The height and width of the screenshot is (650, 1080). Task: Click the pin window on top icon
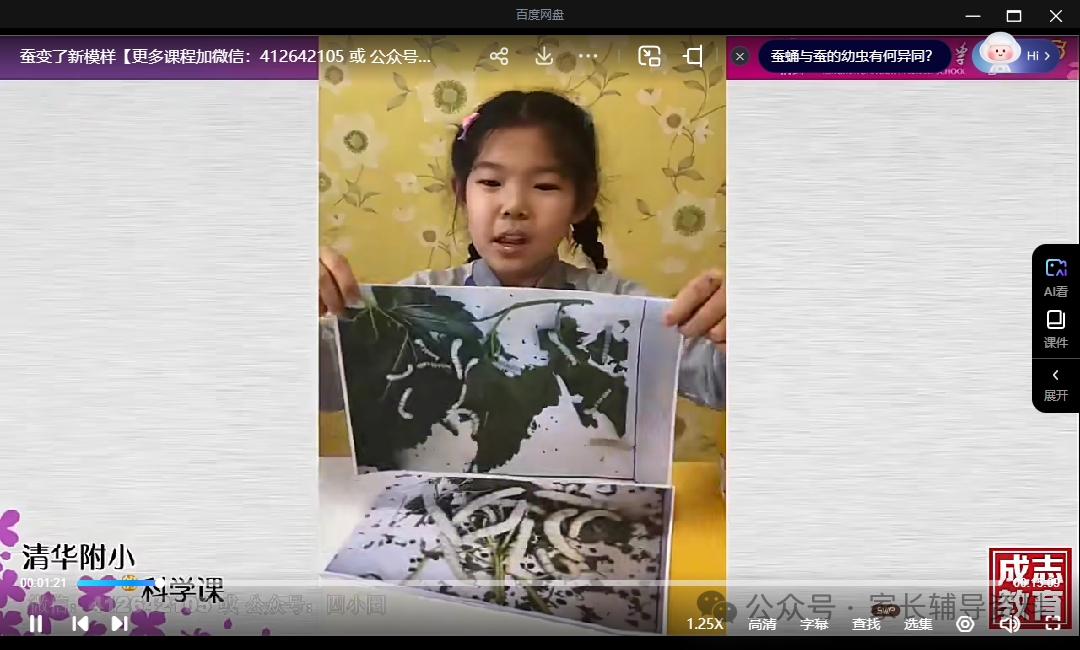[x=693, y=56]
